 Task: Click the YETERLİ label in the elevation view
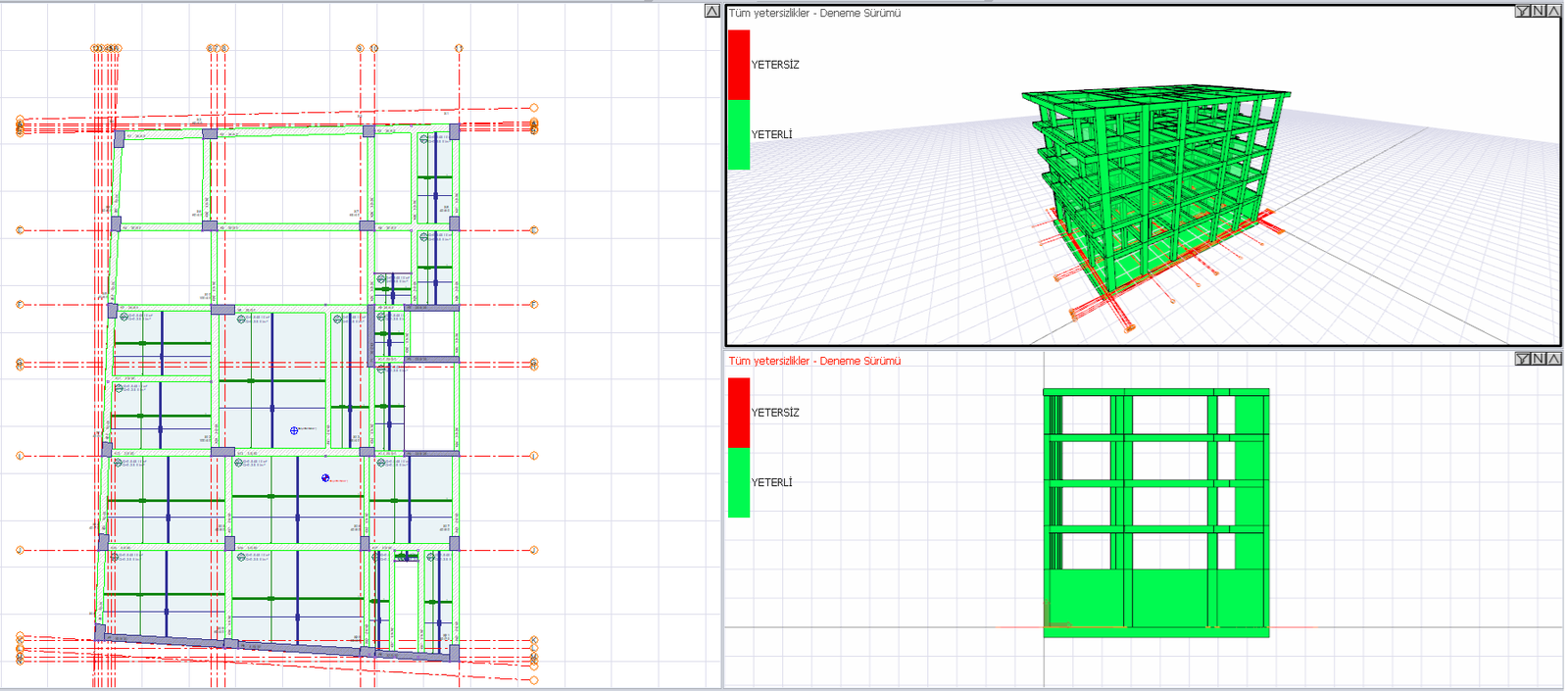click(x=771, y=482)
